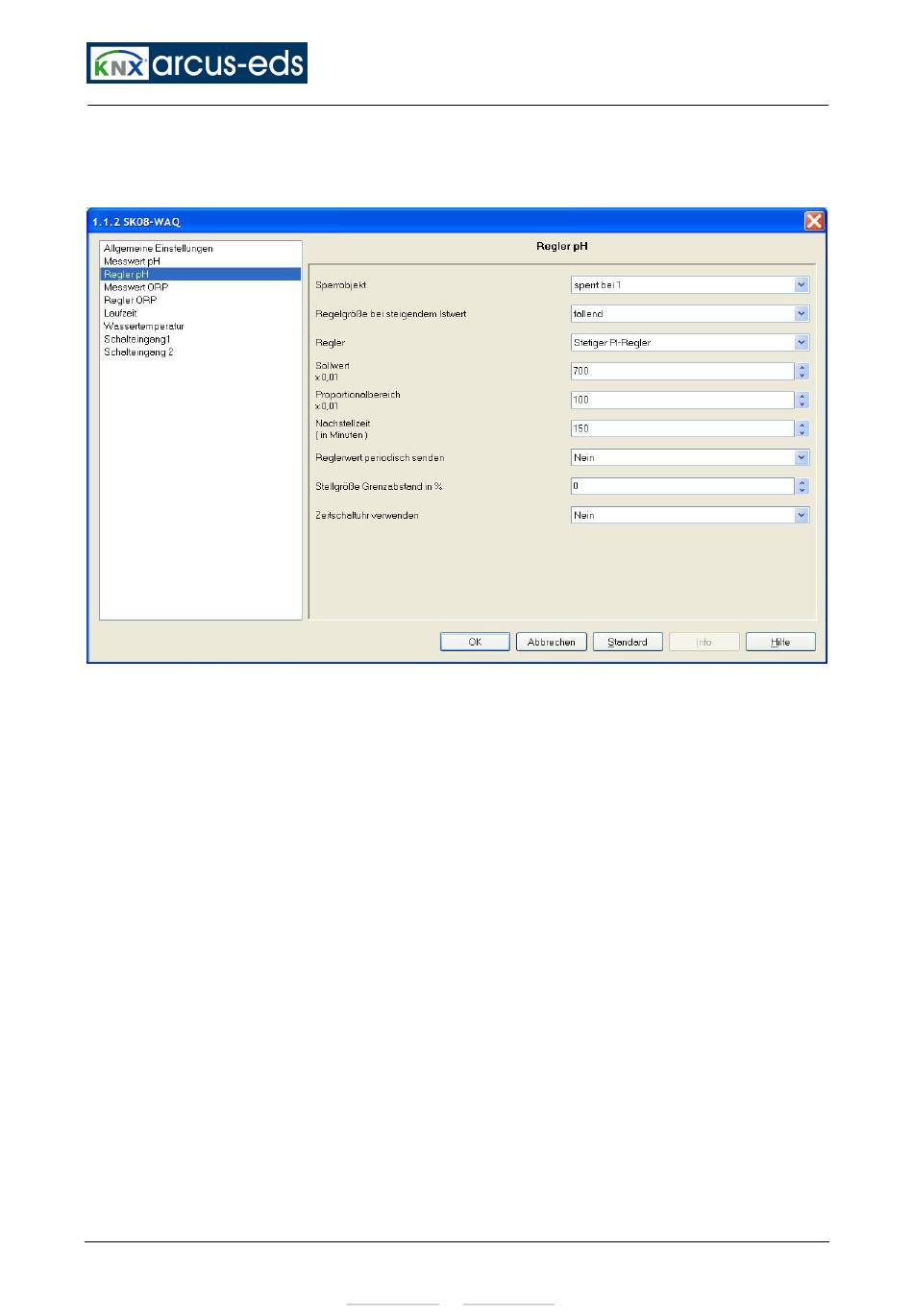Decrease Sollwert with the down arrow
This screenshot has width=913, height=1316.
[x=802, y=376]
